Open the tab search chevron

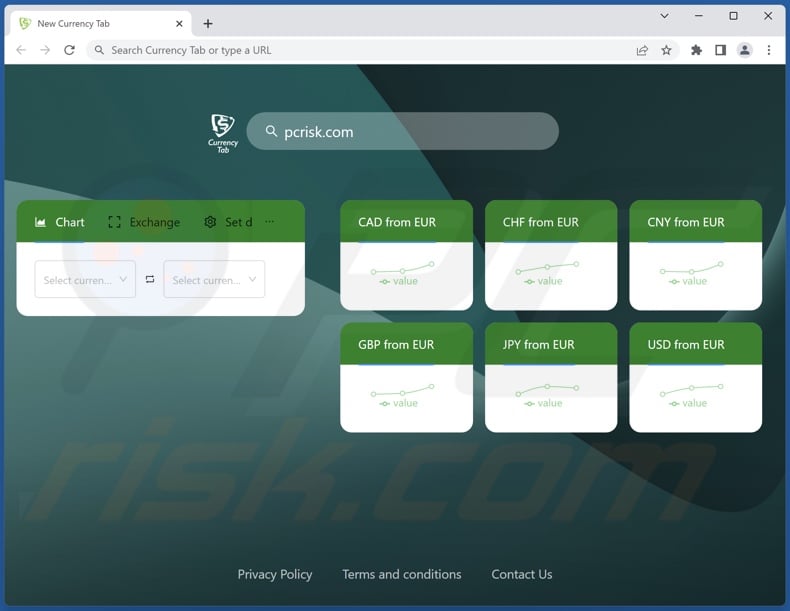[665, 16]
